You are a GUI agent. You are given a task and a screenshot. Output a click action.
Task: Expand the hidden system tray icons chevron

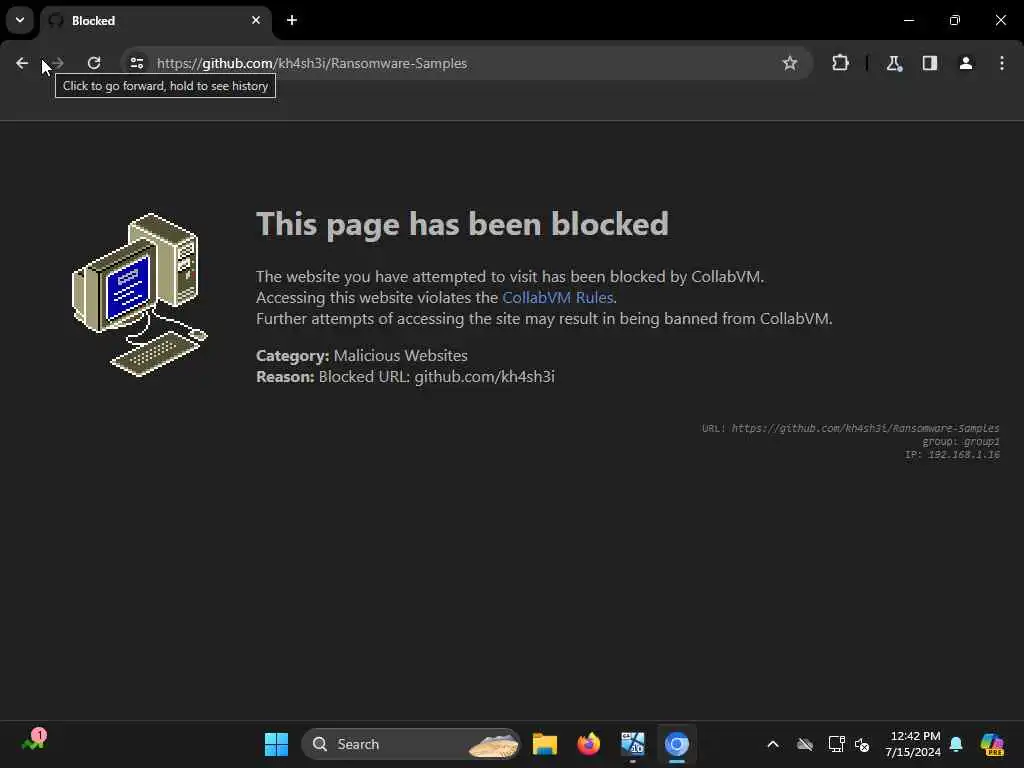click(773, 744)
